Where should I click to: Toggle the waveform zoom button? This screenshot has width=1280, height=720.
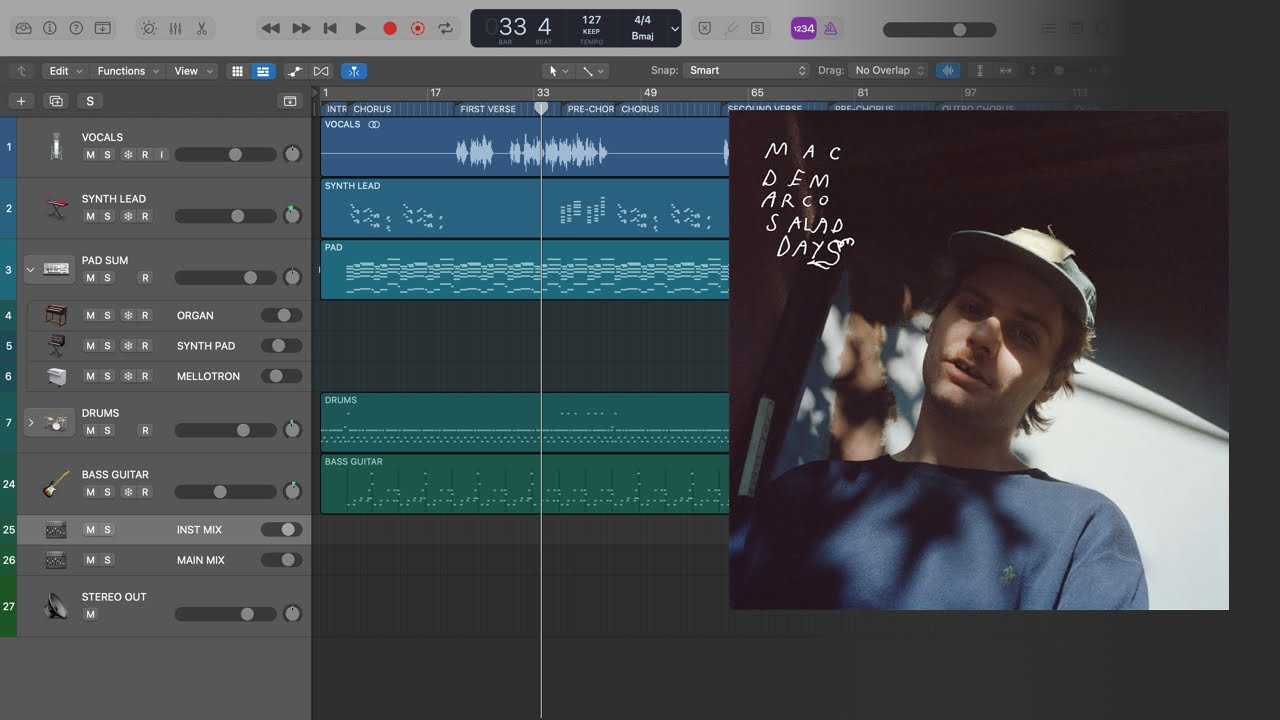948,71
